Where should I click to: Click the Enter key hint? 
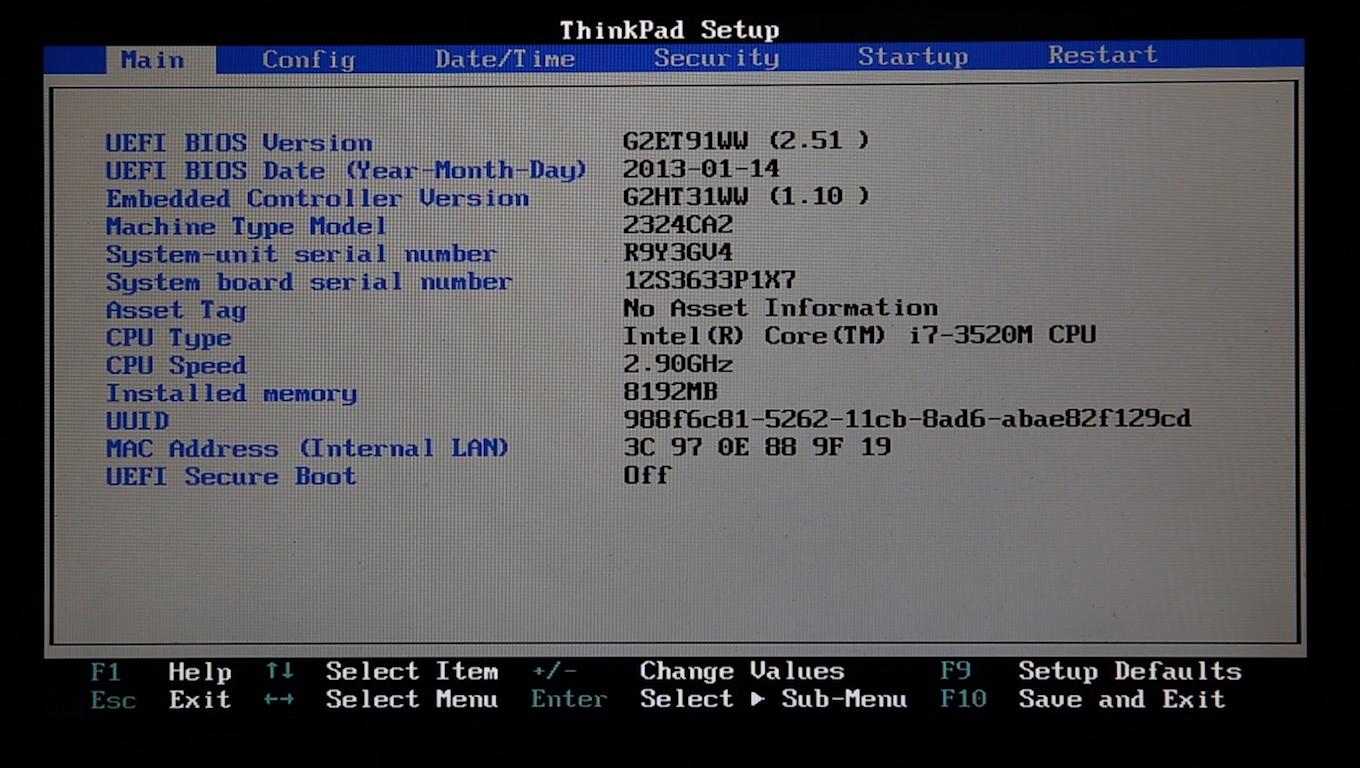point(569,699)
